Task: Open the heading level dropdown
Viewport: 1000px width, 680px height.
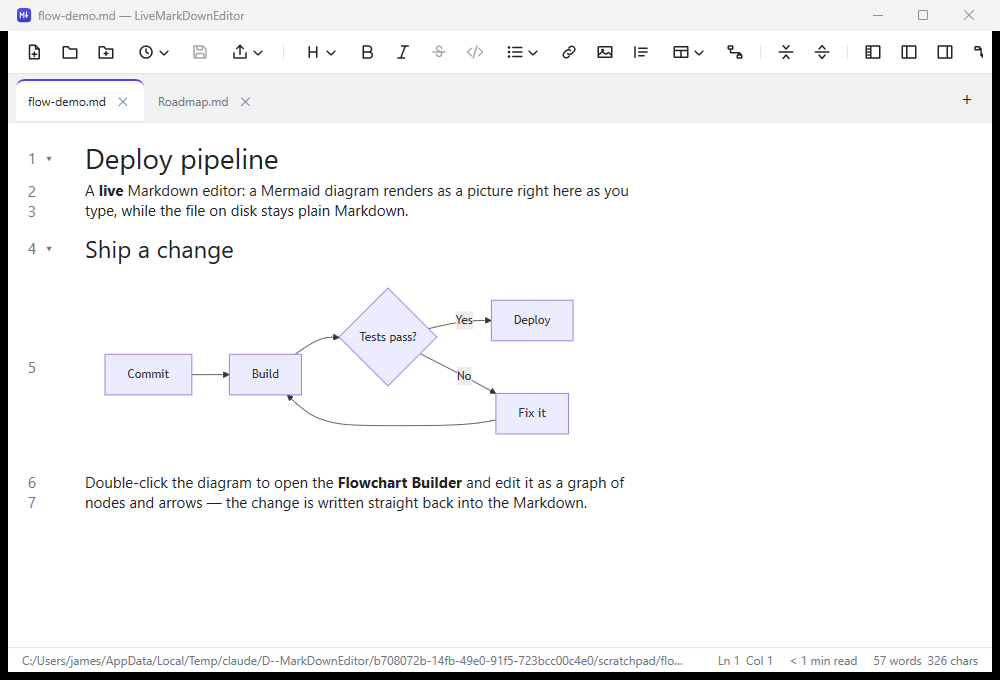Action: [x=321, y=52]
